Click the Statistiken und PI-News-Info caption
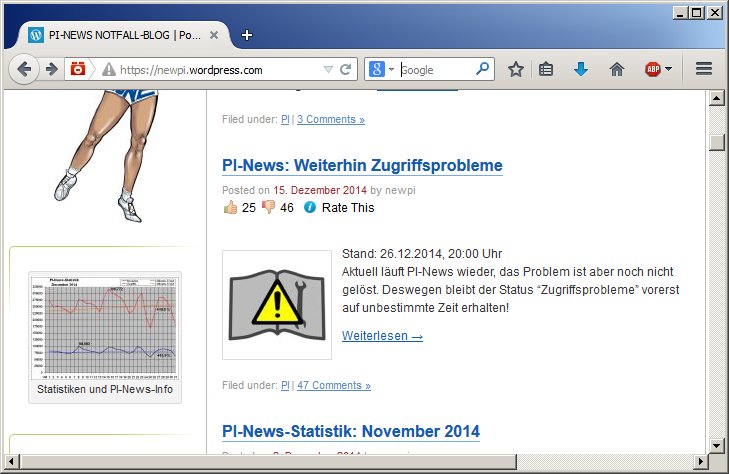This screenshot has width=729, height=474. pyautogui.click(x=105, y=389)
